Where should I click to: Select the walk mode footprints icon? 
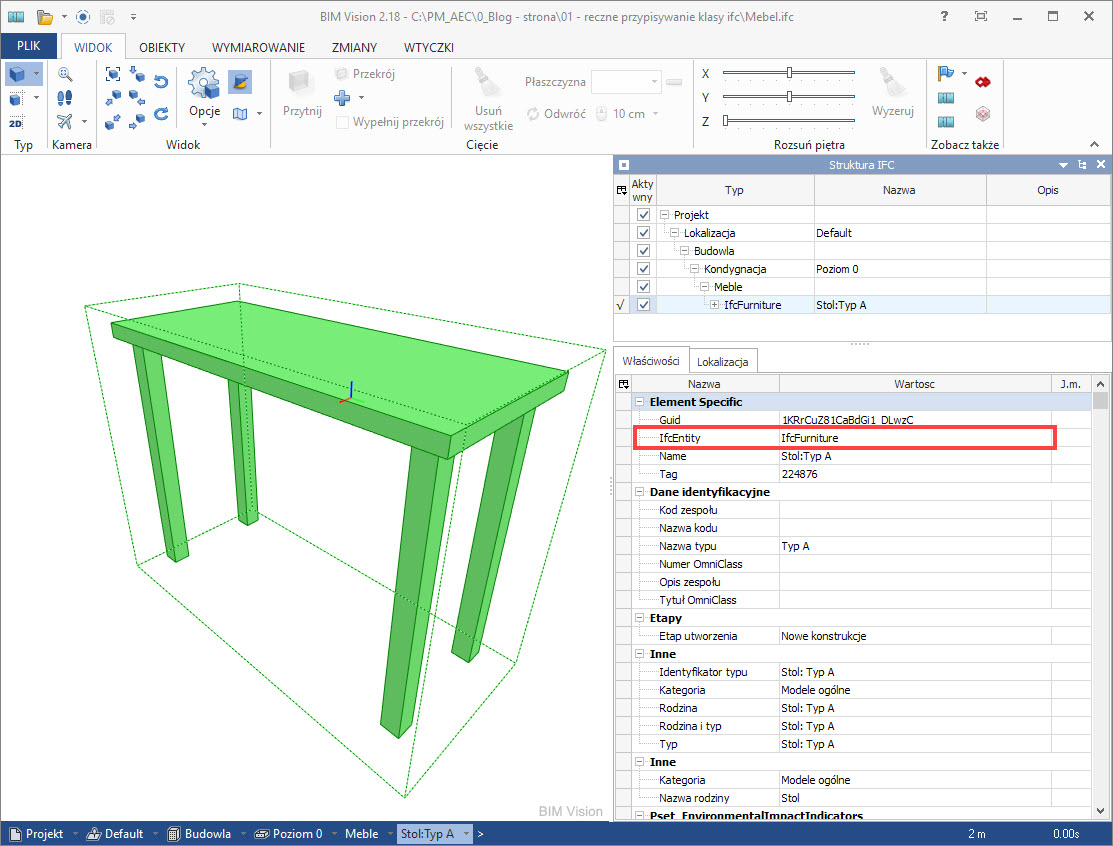tap(65, 98)
